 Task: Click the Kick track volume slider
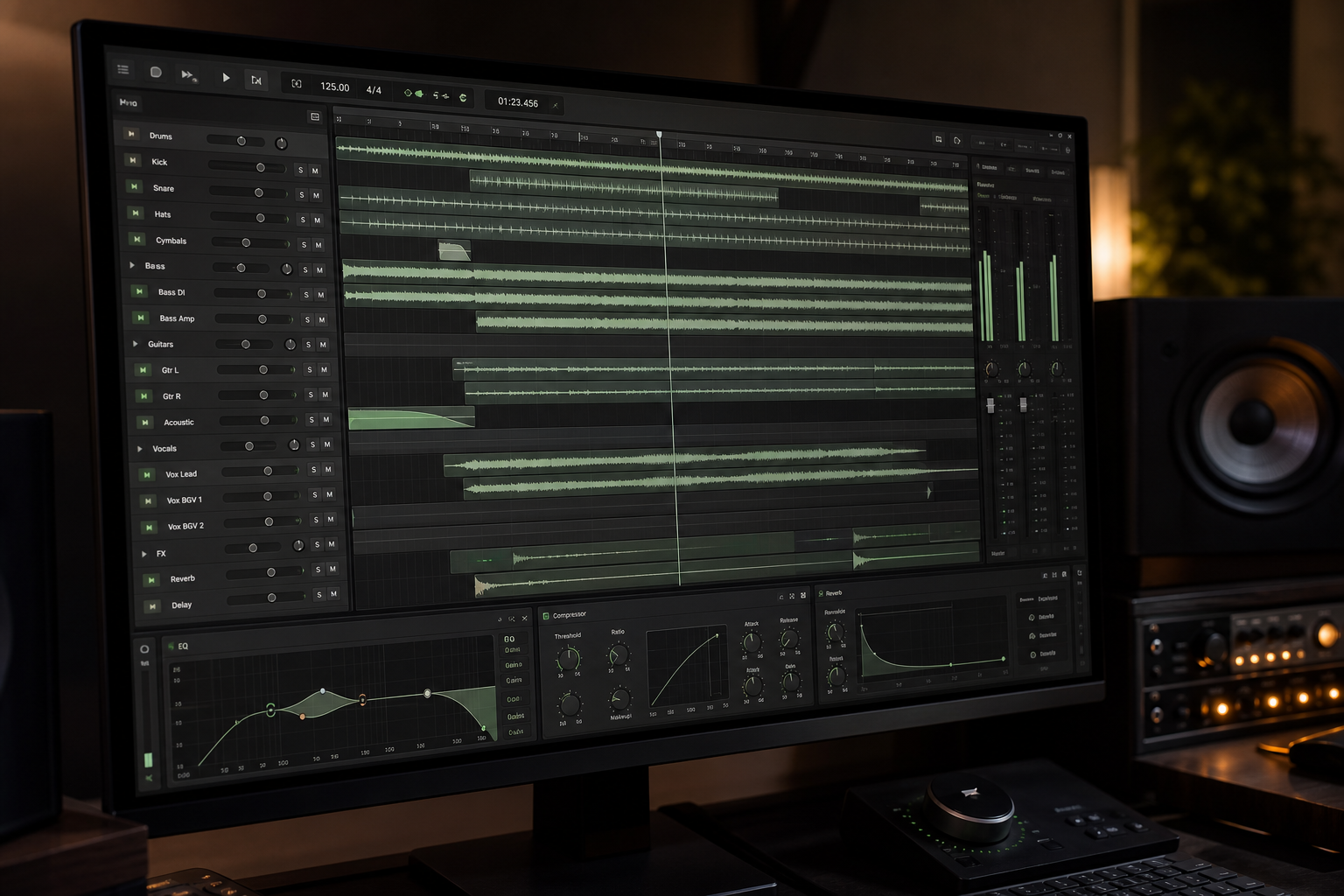[x=249, y=167]
